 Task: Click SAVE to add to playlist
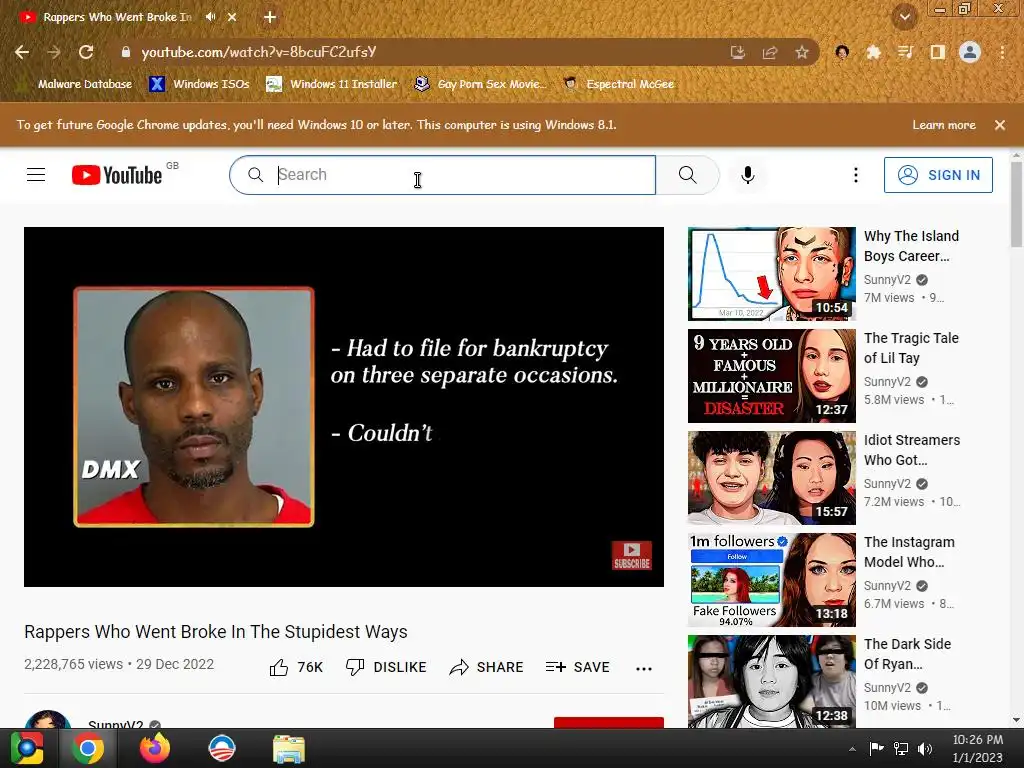coord(577,667)
